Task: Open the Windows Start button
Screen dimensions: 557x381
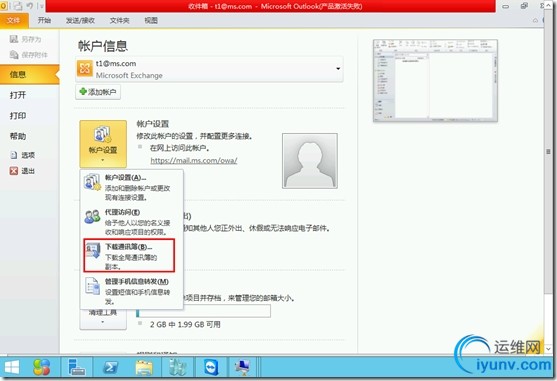Action: point(11,368)
